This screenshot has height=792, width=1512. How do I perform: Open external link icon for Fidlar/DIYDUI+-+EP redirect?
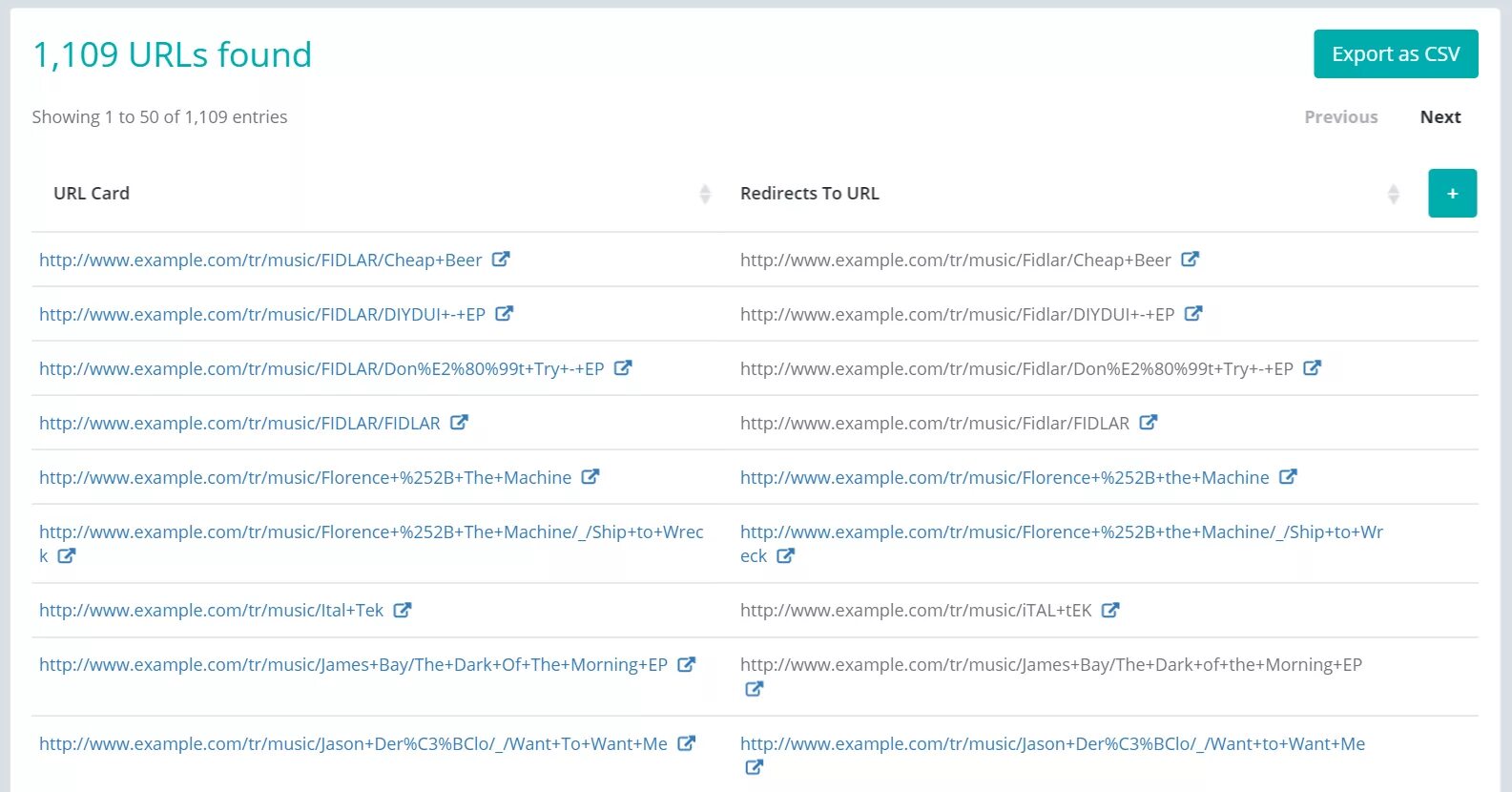[x=1193, y=314]
